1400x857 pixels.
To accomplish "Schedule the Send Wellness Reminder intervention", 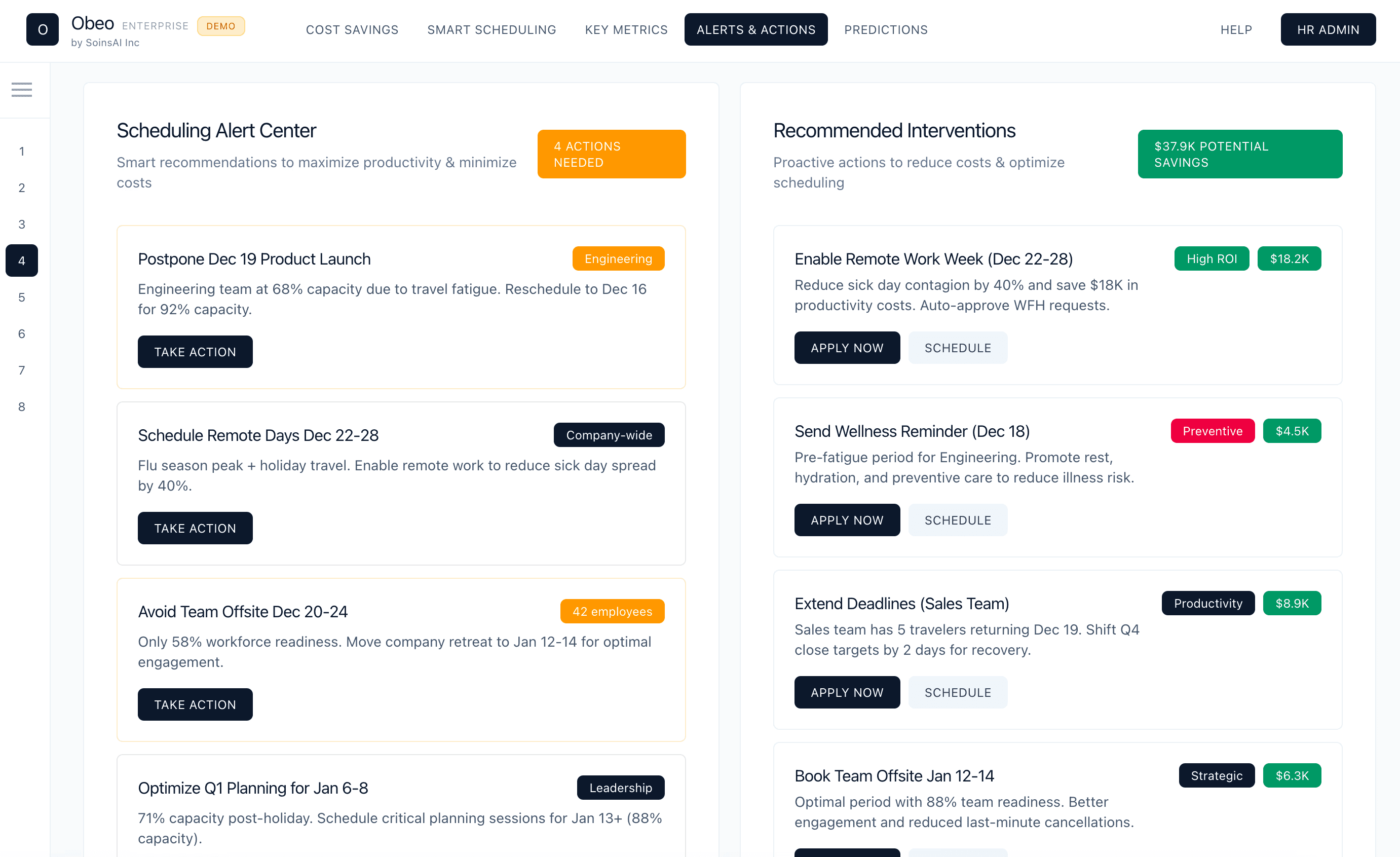I will (957, 520).
